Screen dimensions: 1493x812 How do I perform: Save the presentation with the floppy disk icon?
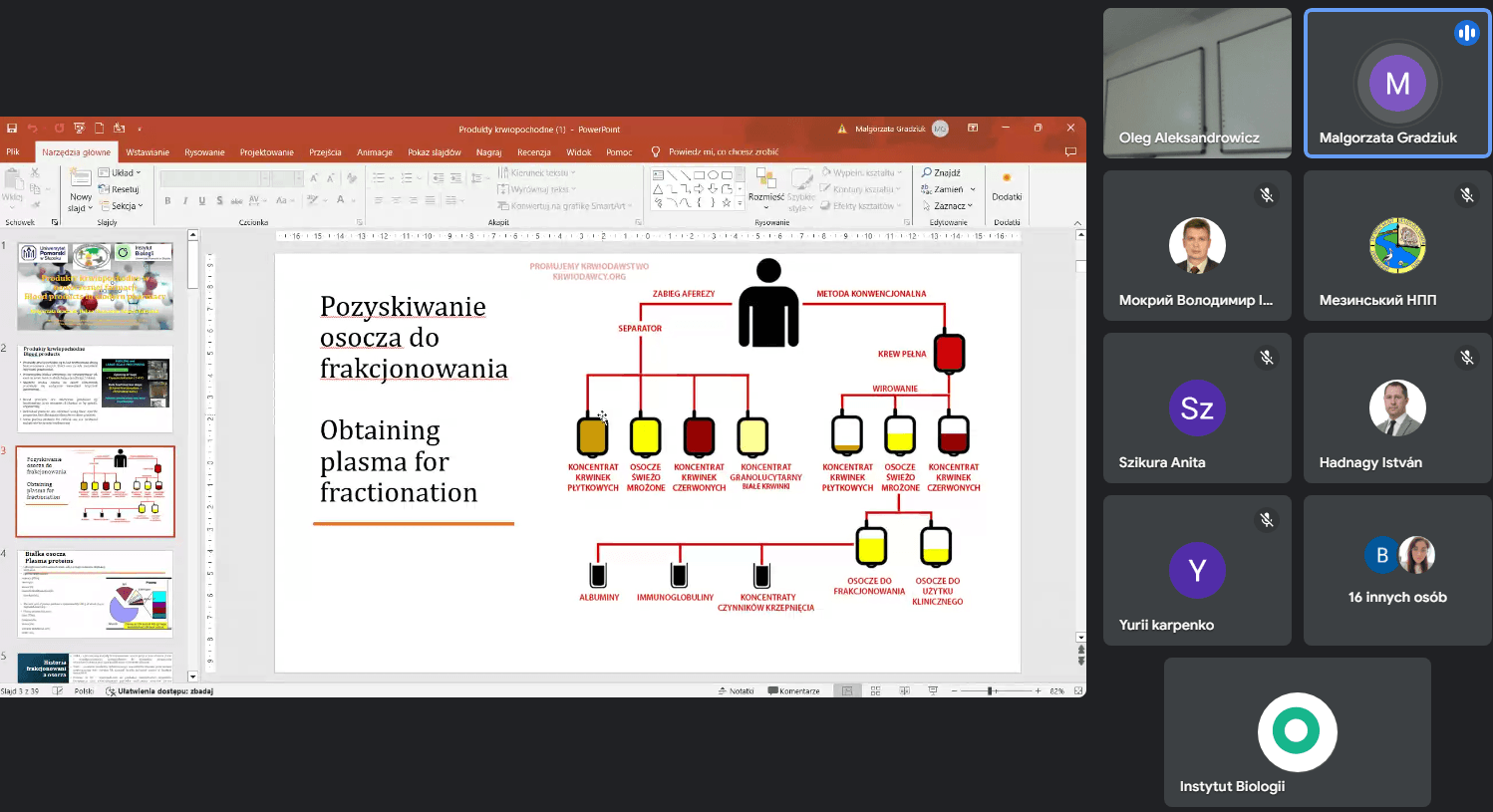12,129
